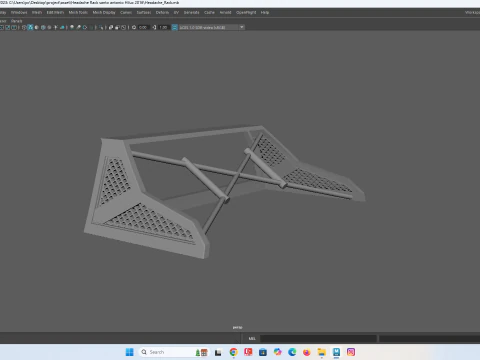Image resolution: width=480 pixels, height=360 pixels.
Task: Open the Mesh Display menu
Action: pos(104,12)
